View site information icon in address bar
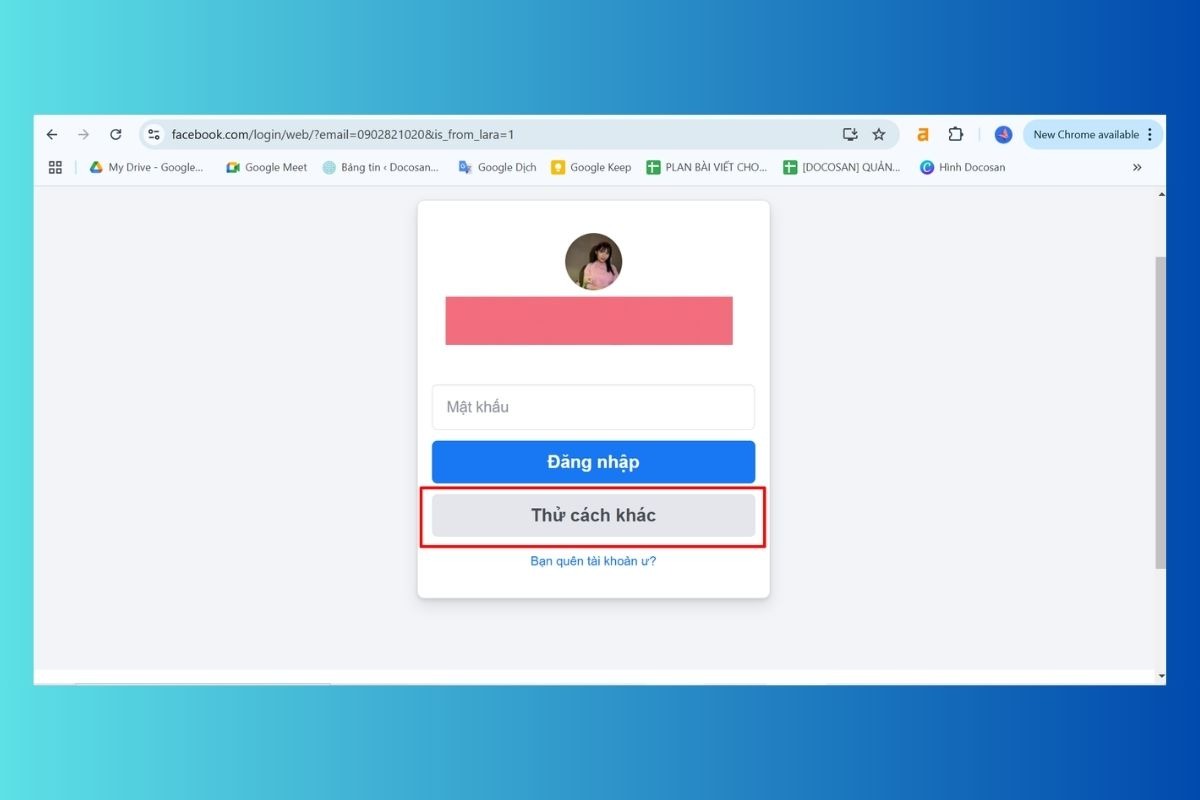The height and width of the screenshot is (800, 1200). (x=154, y=134)
